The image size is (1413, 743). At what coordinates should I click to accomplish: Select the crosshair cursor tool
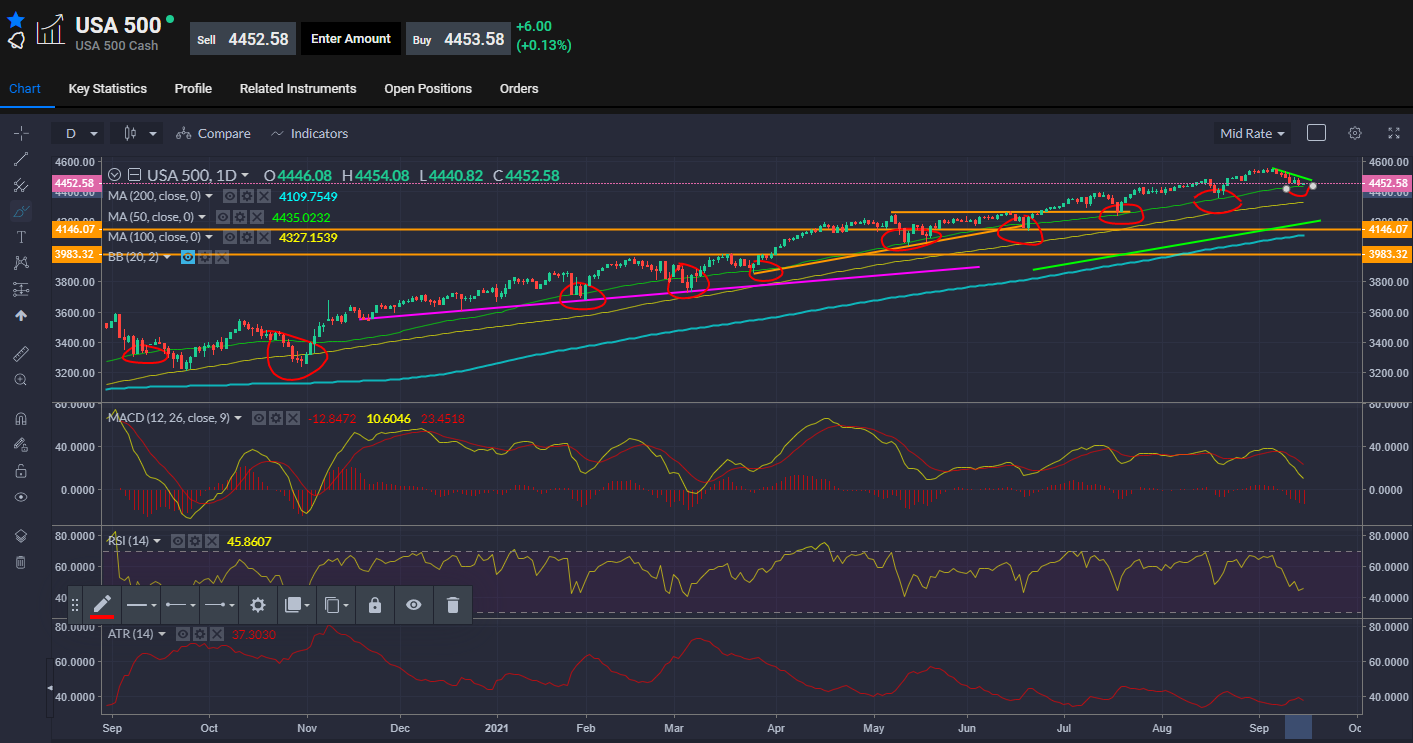(20, 133)
